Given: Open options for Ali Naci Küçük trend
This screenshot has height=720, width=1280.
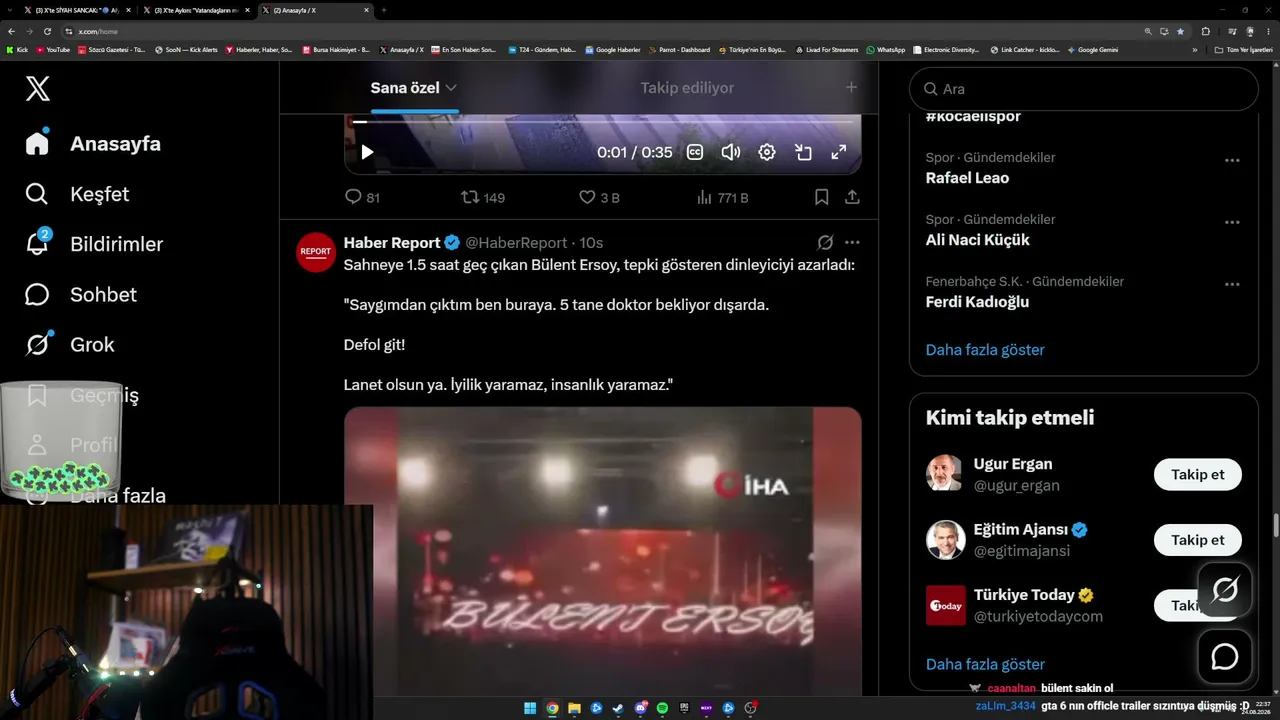Looking at the screenshot, I should tap(1232, 223).
